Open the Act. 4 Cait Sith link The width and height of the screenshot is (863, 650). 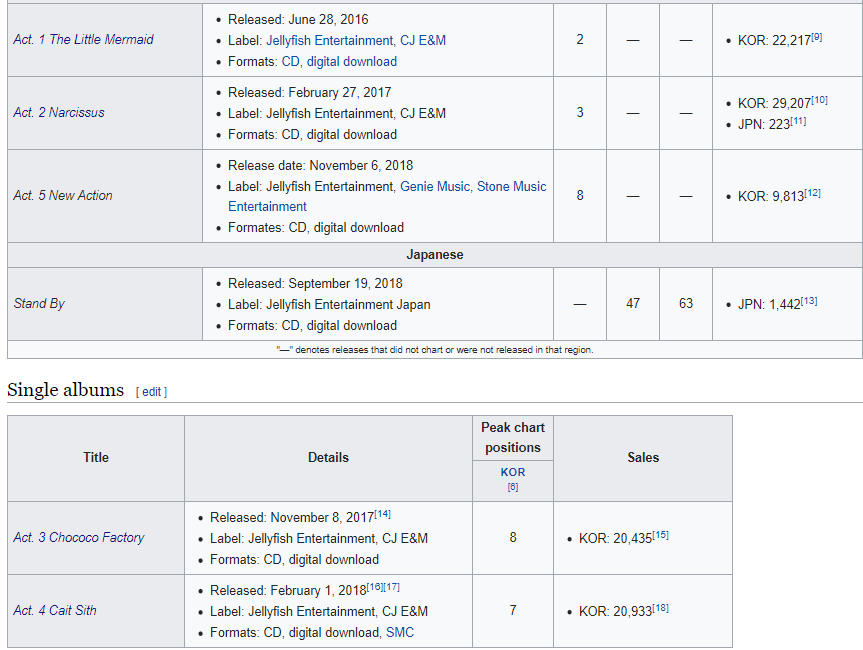click(54, 611)
